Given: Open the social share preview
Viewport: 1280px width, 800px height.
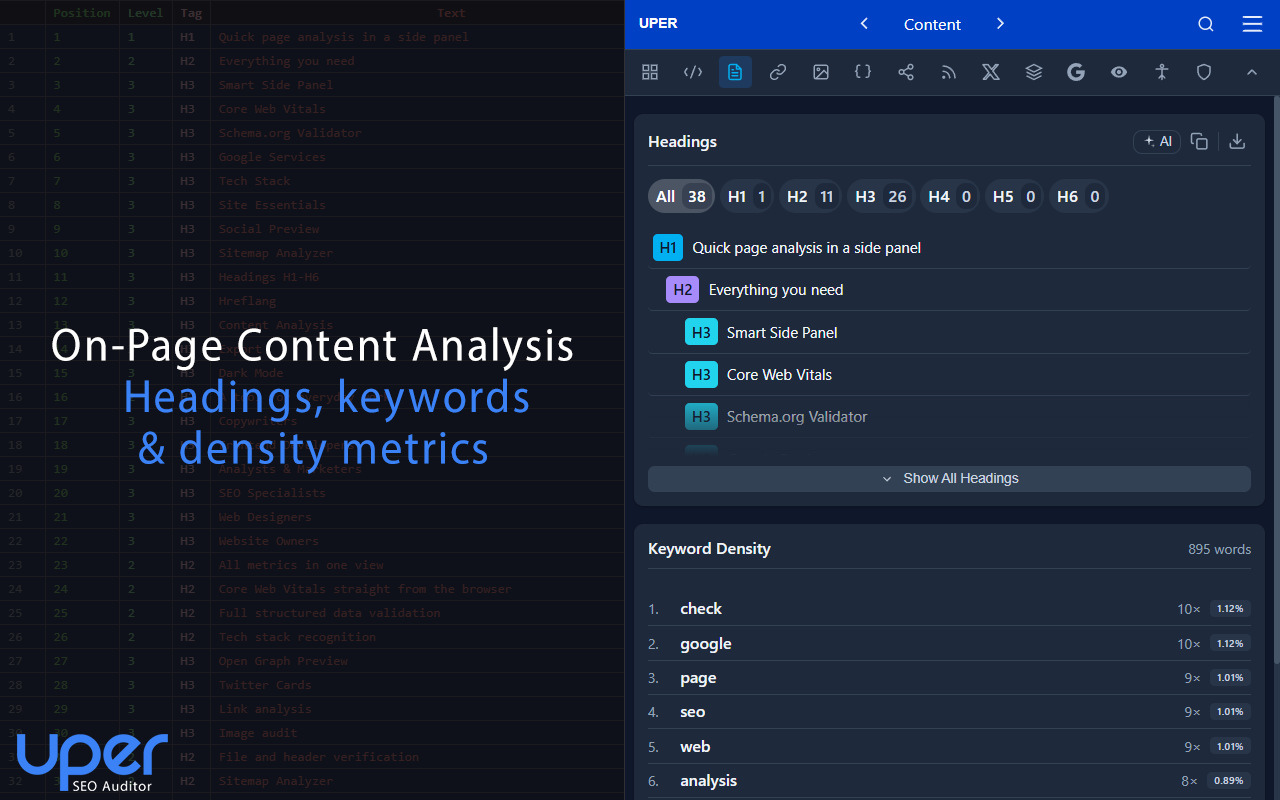Looking at the screenshot, I should point(906,72).
